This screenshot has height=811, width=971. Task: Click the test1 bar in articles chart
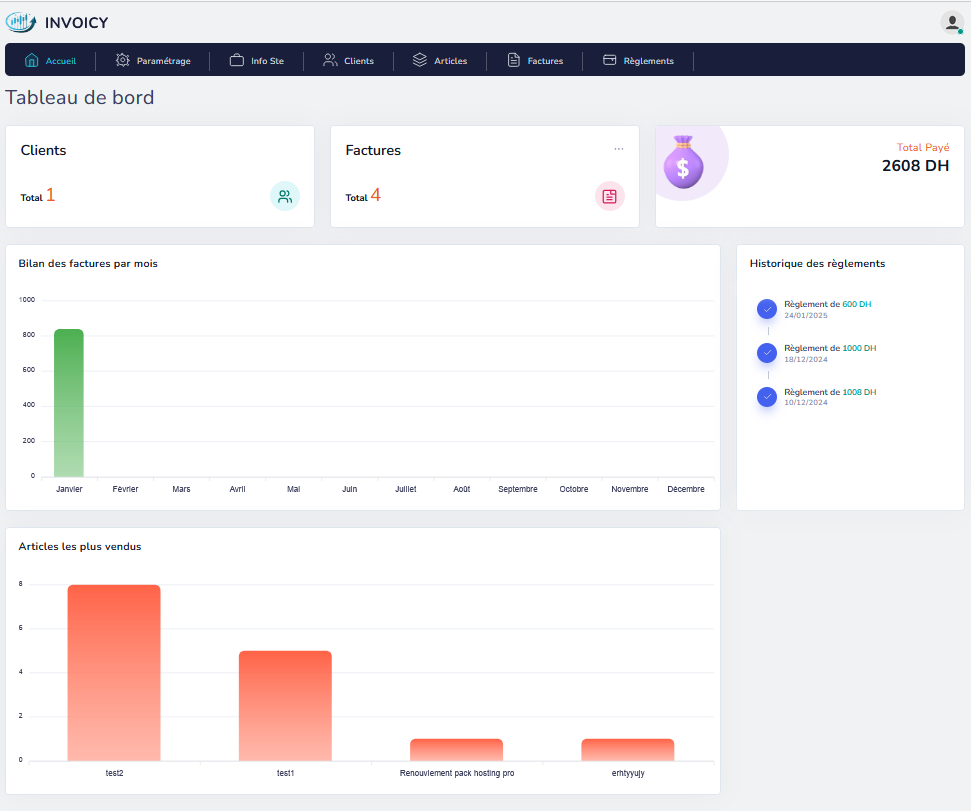(x=285, y=705)
